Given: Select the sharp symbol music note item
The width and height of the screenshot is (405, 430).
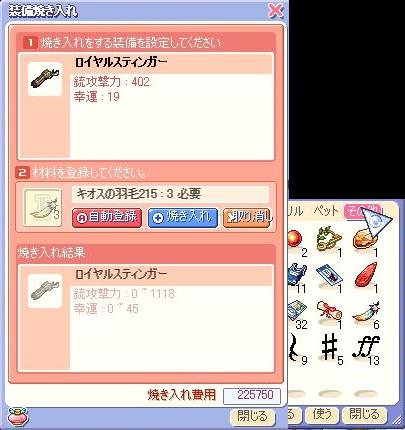Looking at the screenshot, I should (329, 347).
